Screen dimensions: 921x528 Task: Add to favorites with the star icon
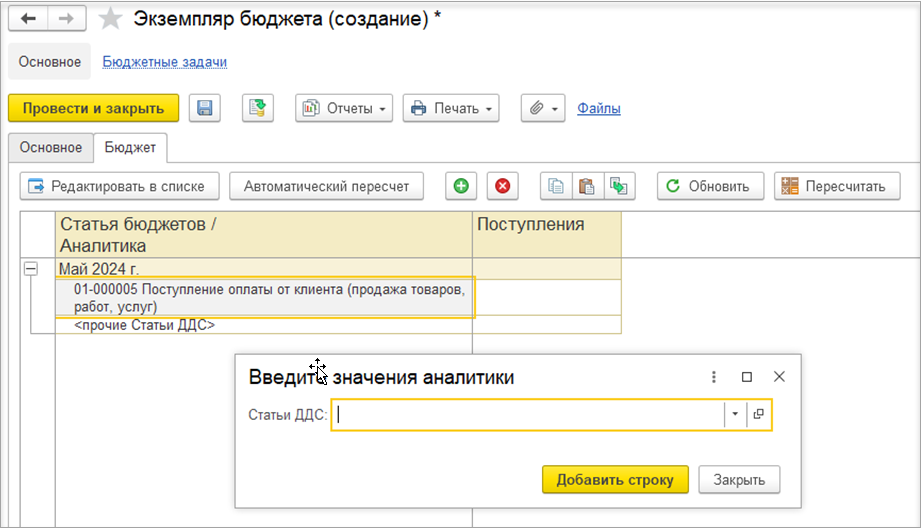coord(112,19)
